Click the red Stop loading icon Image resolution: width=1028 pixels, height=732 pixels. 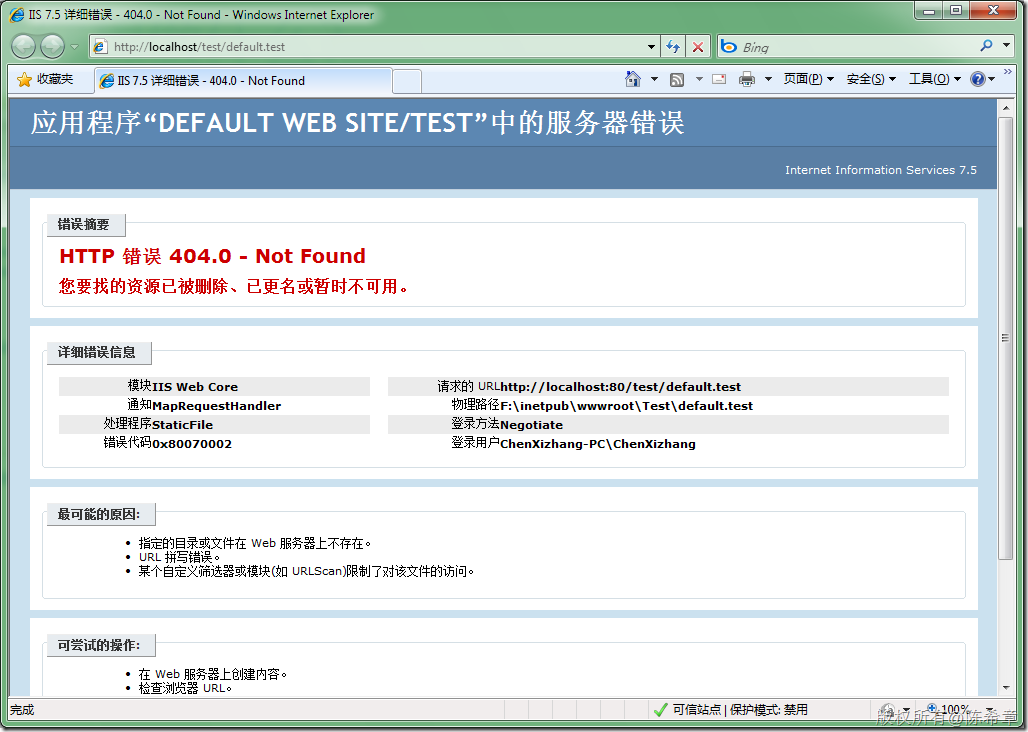pos(698,47)
